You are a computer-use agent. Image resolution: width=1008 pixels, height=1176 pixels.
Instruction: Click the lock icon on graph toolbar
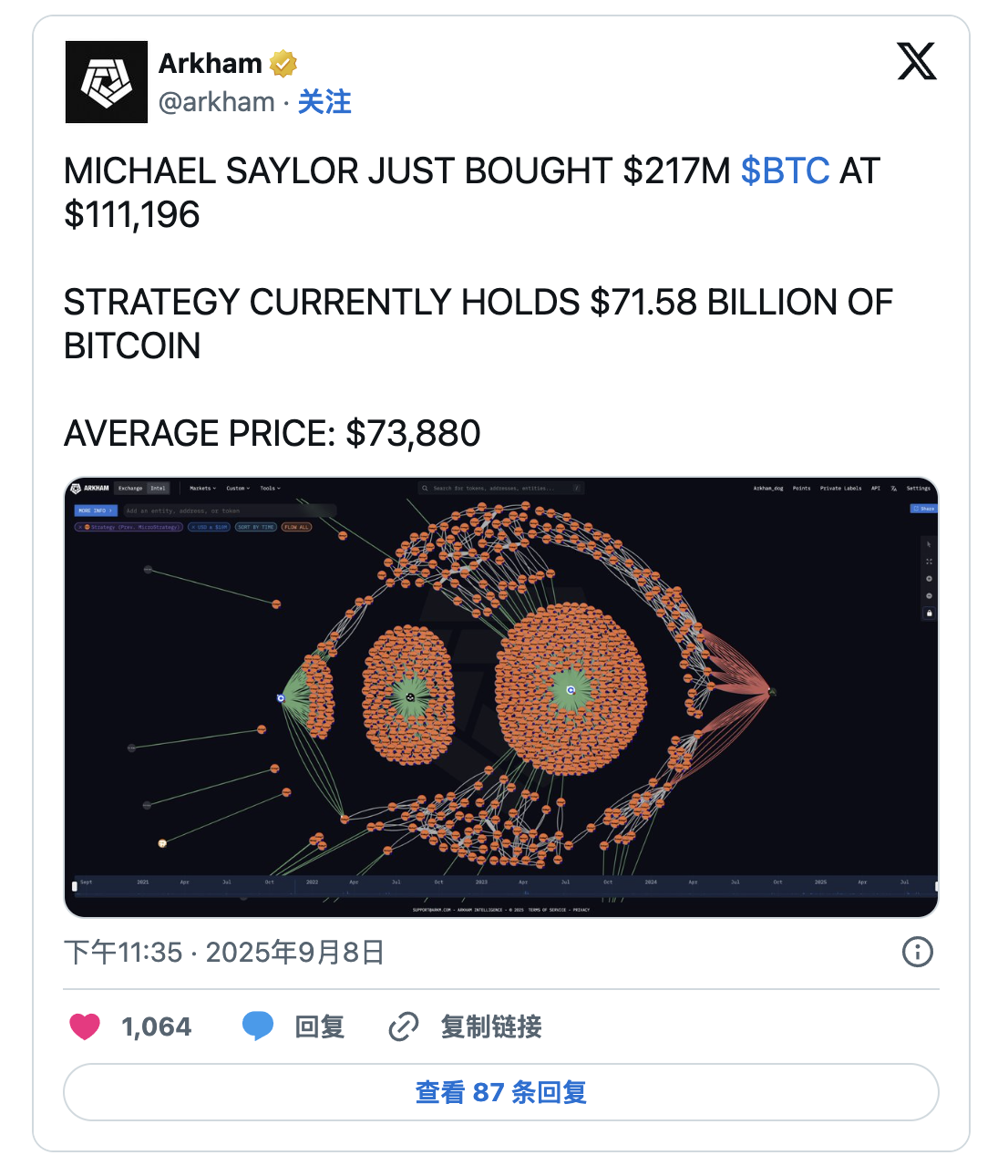point(929,614)
